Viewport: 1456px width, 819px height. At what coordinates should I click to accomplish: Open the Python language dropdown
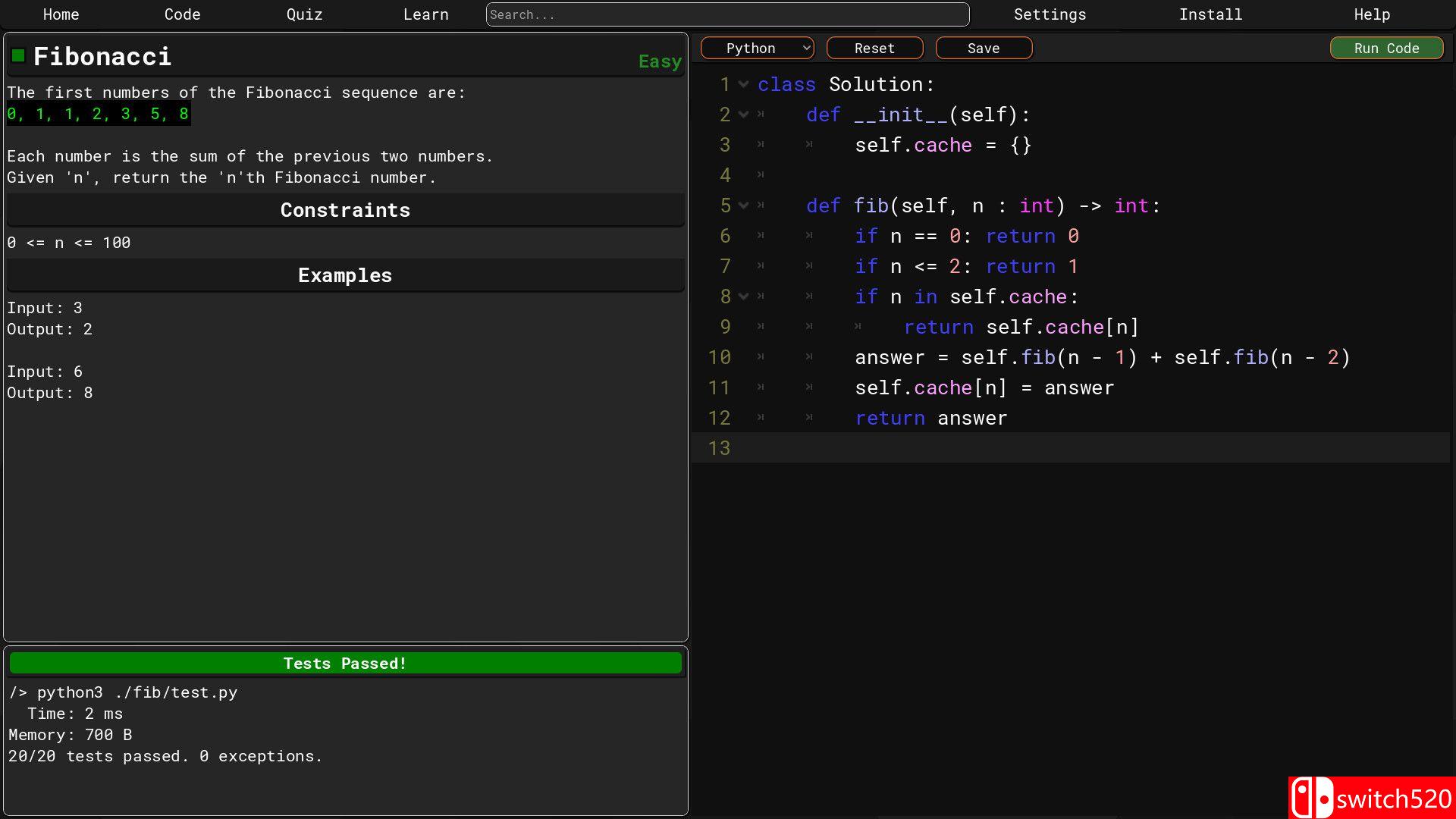[x=757, y=48]
